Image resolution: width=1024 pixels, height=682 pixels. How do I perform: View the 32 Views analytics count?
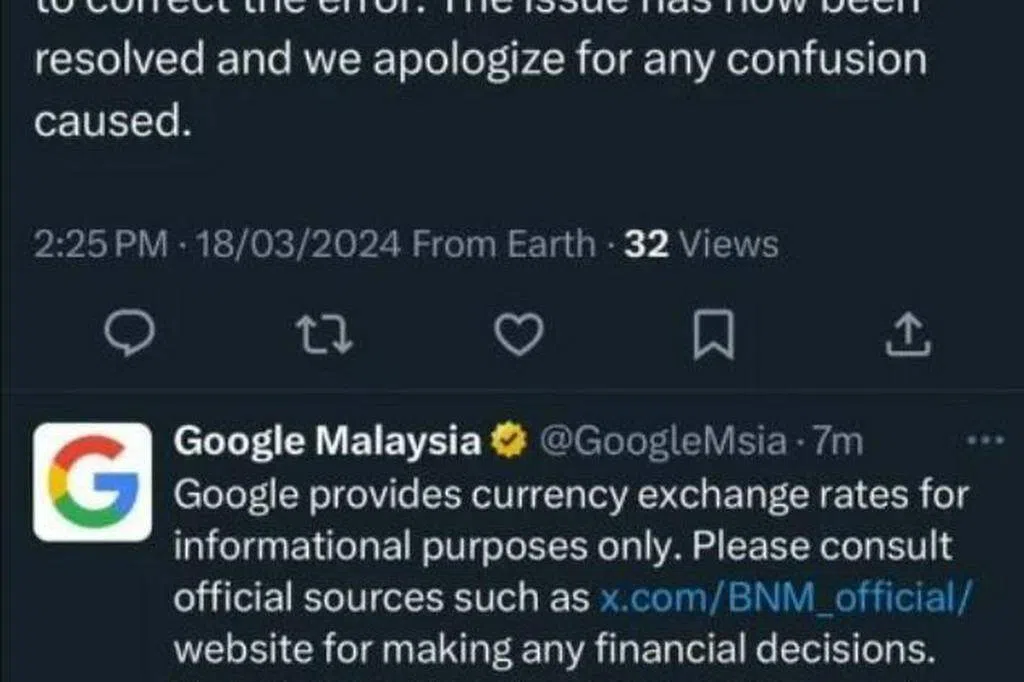(x=701, y=244)
